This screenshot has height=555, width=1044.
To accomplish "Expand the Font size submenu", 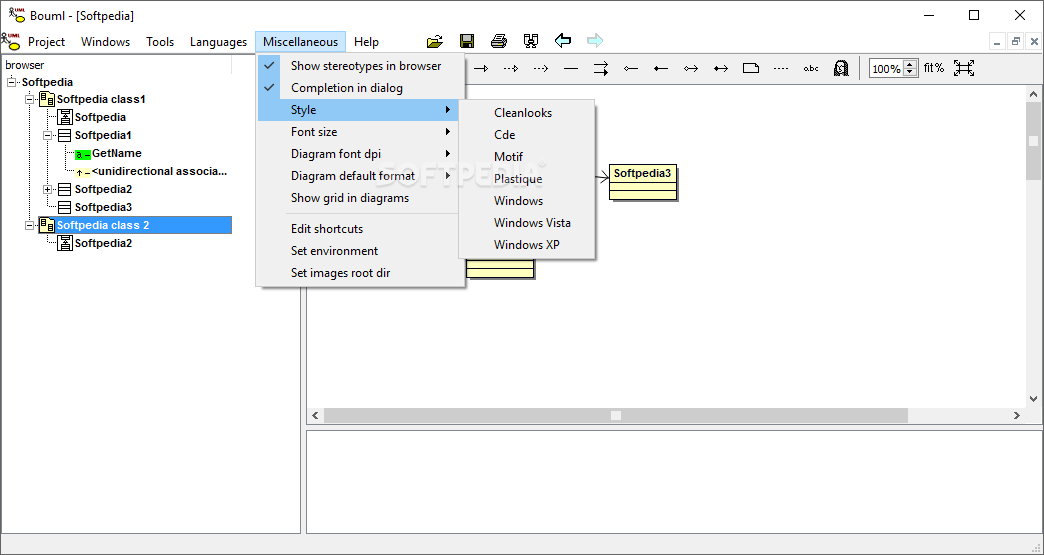I will point(360,132).
